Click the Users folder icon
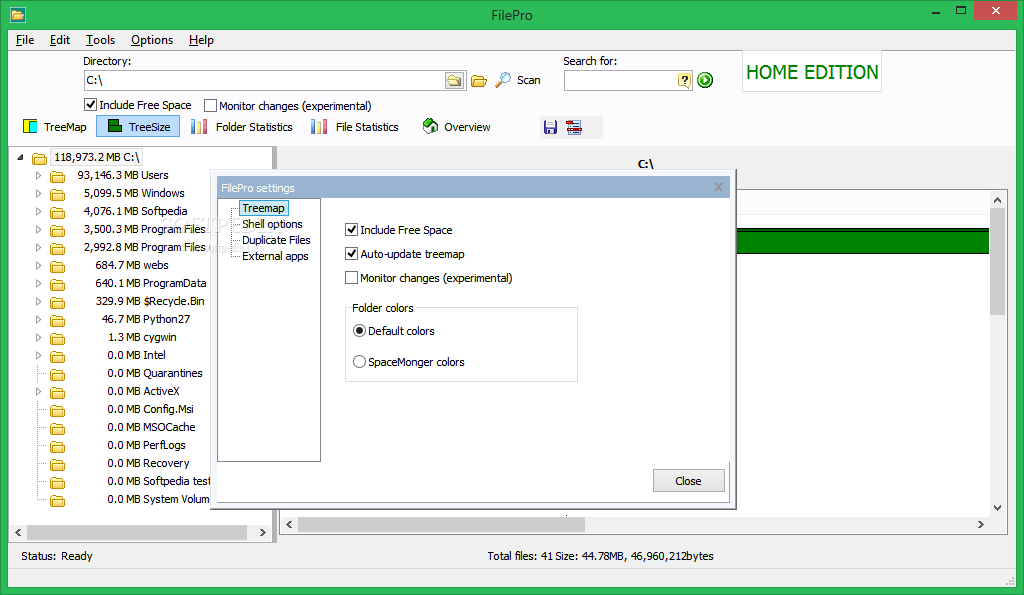Image resolution: width=1024 pixels, height=595 pixels. tap(57, 176)
